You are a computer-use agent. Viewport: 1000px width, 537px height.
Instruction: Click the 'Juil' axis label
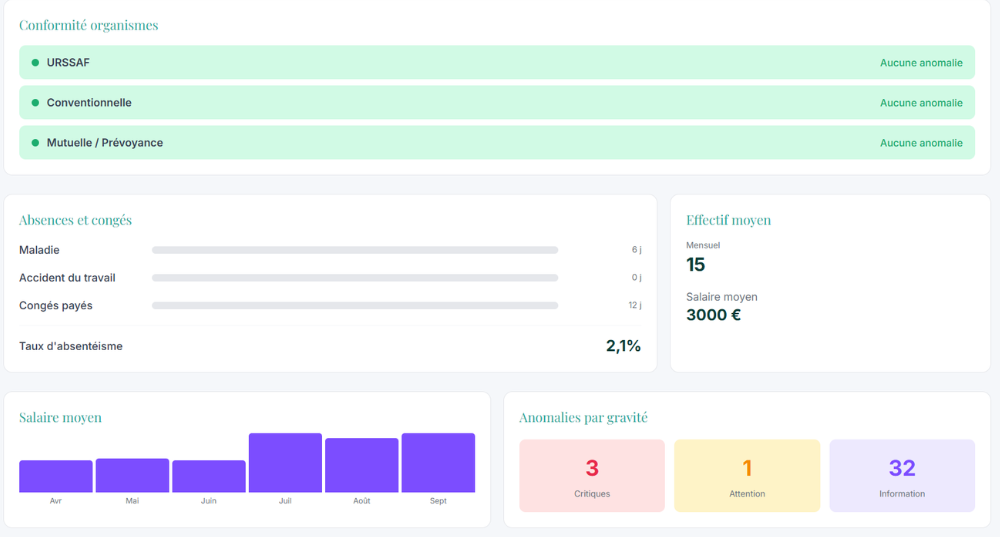(285, 501)
